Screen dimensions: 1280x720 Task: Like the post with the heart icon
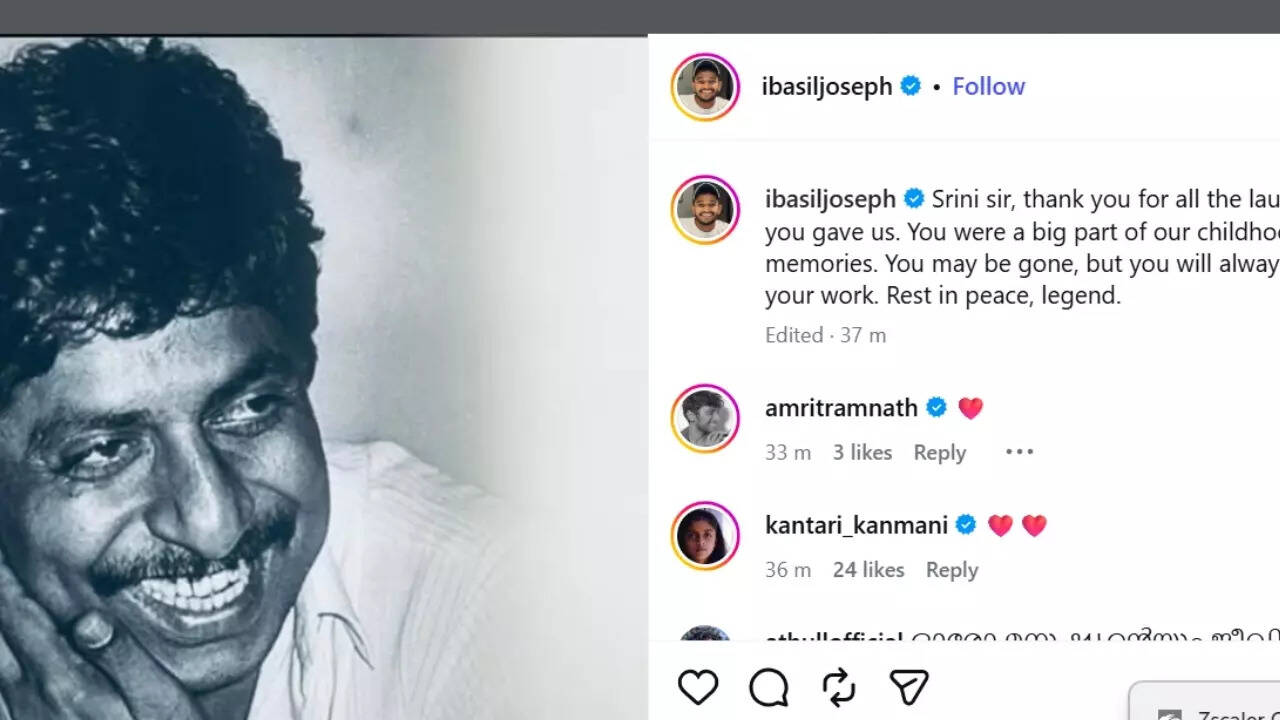click(x=698, y=687)
